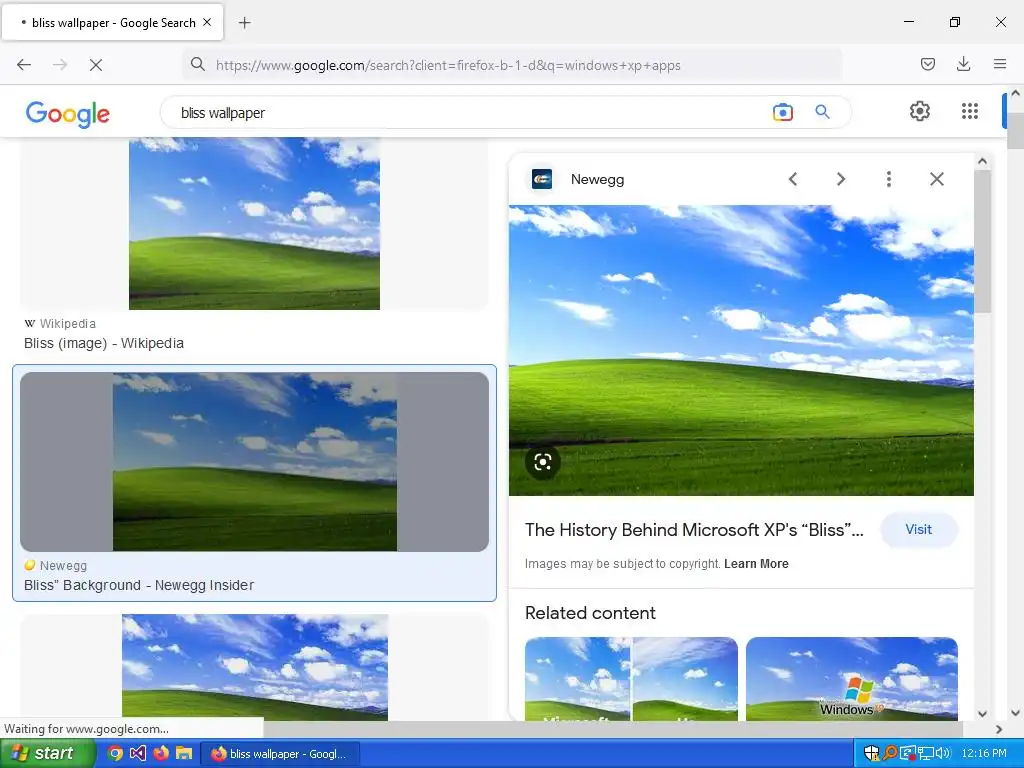Click preview panel scrollbar up arrow
Image resolution: width=1024 pixels, height=768 pixels.
pyautogui.click(x=982, y=161)
